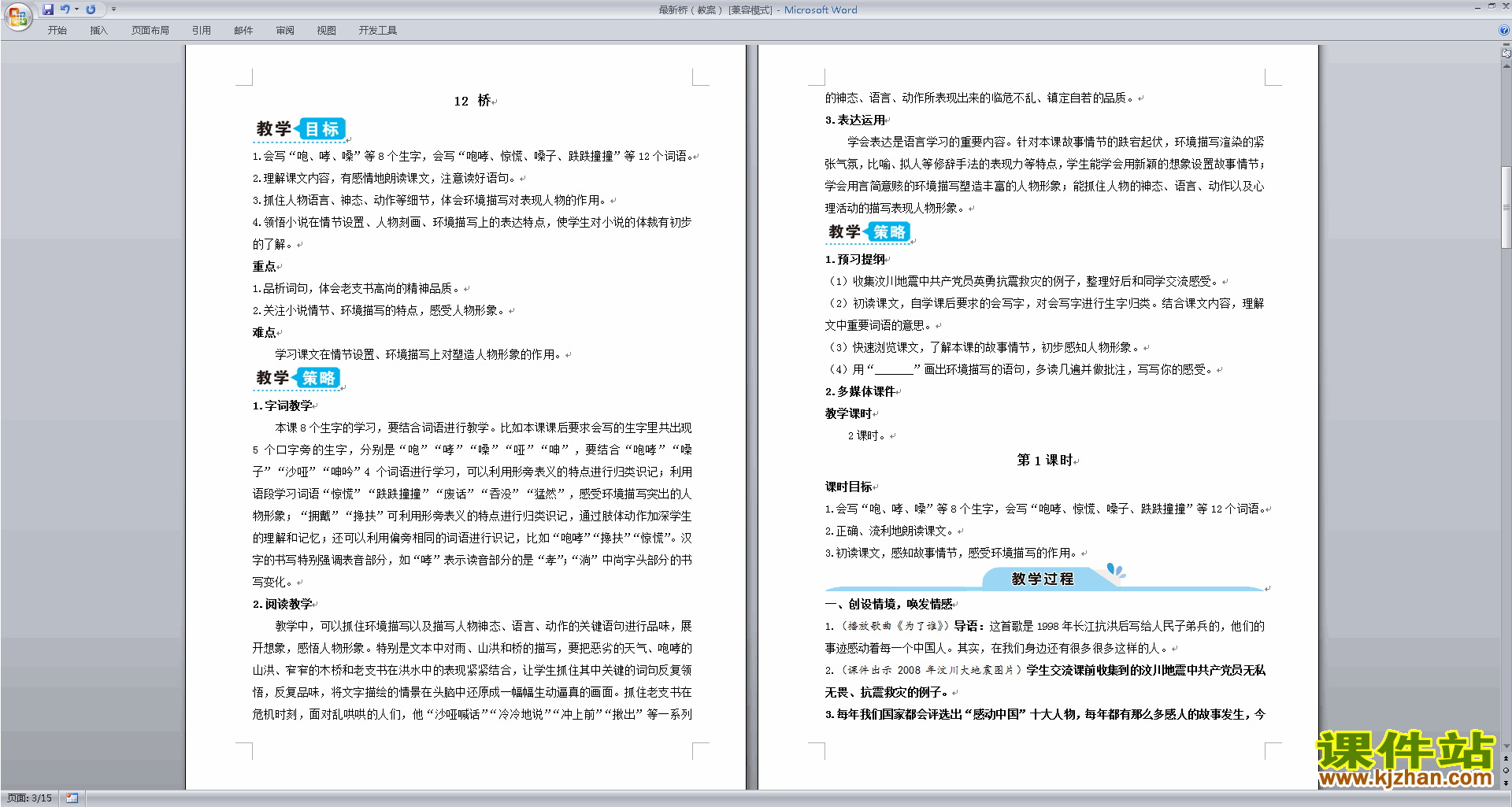Click the '教学课时' heading
1512x807 pixels.
pos(848,414)
